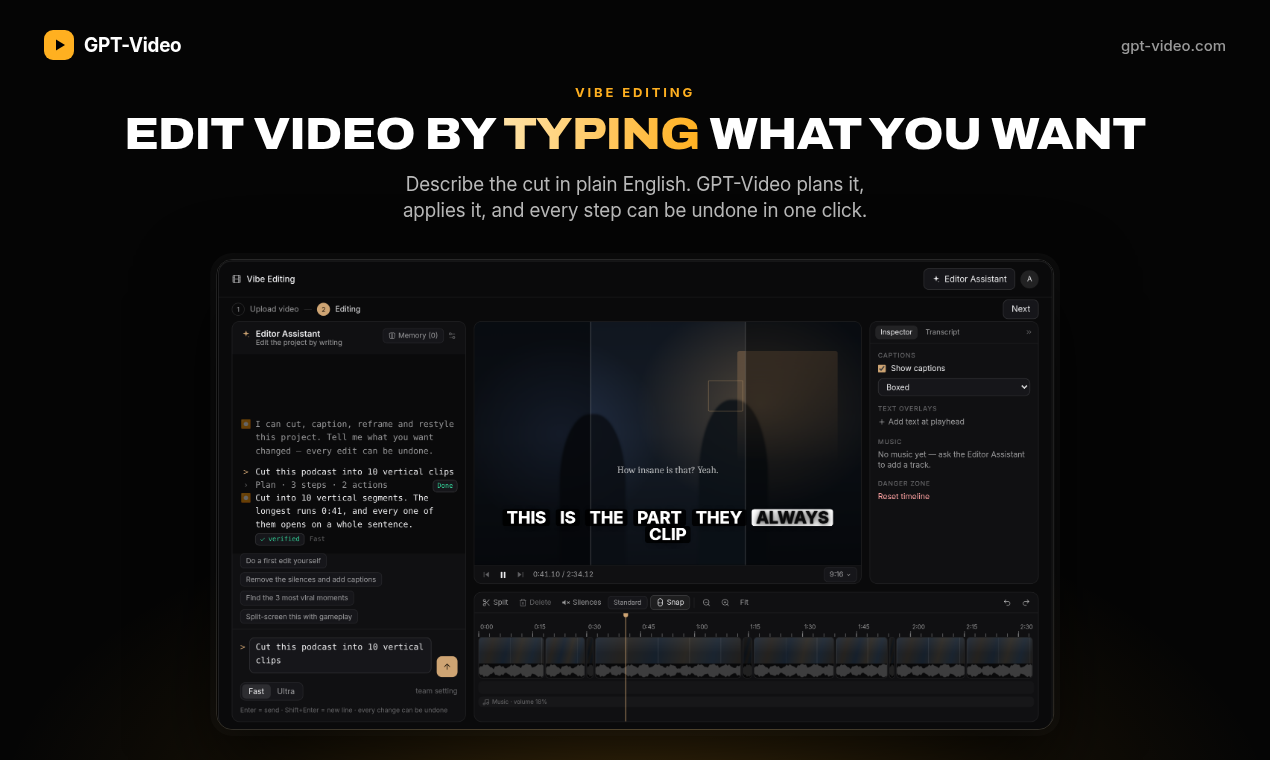Click the Silences mute tool
This screenshot has width=1270, height=760.
(x=581, y=602)
